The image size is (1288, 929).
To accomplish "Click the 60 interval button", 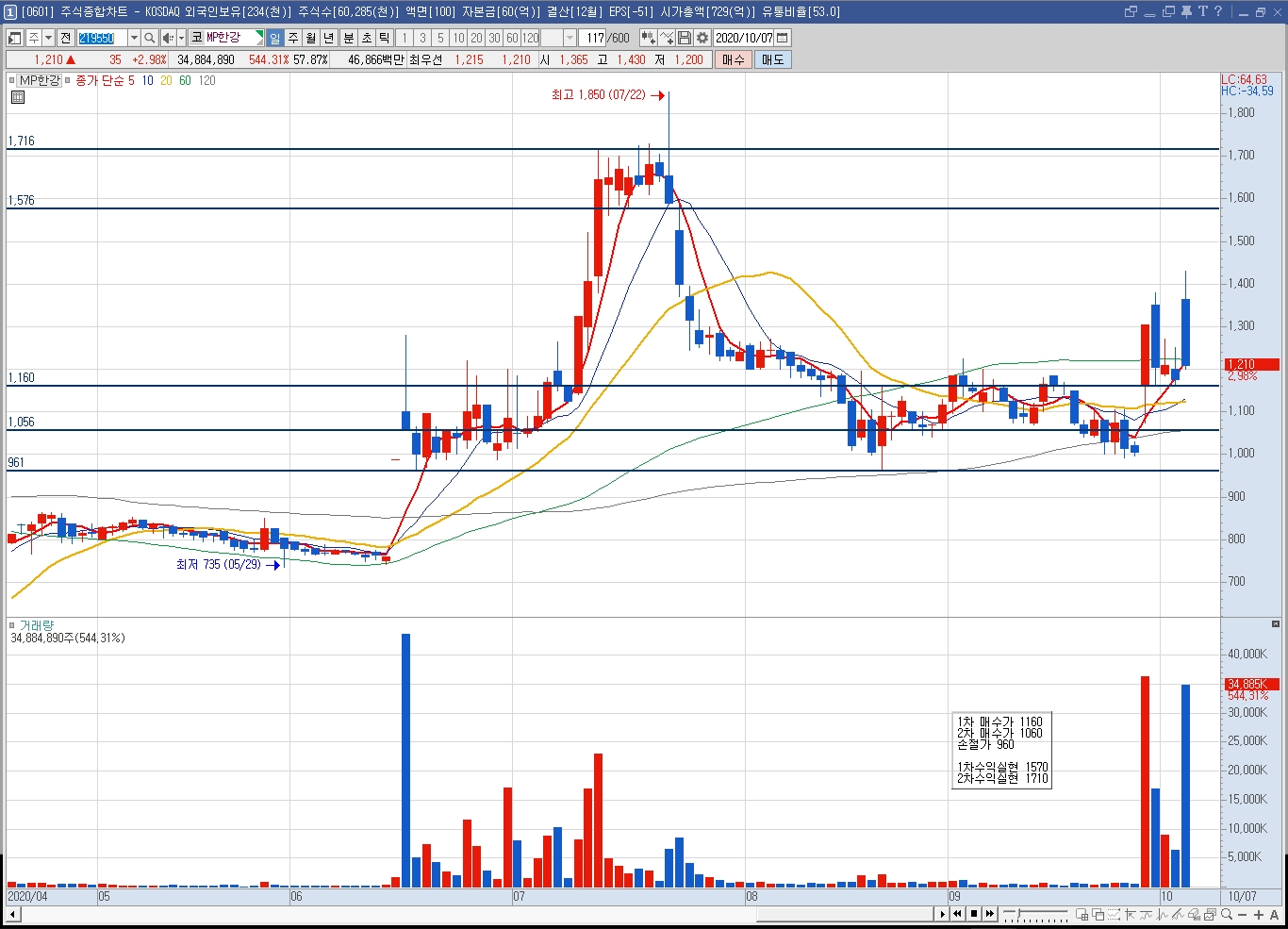I will (512, 38).
